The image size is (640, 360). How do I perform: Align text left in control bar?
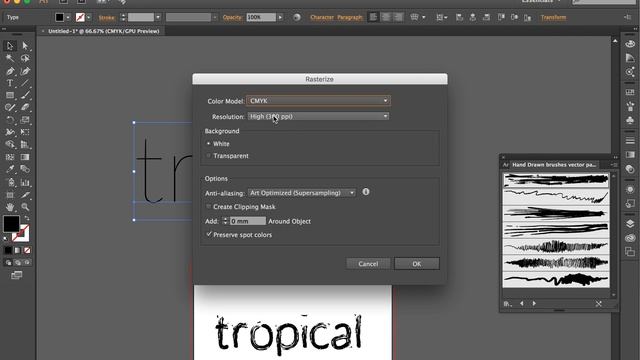click(373, 17)
